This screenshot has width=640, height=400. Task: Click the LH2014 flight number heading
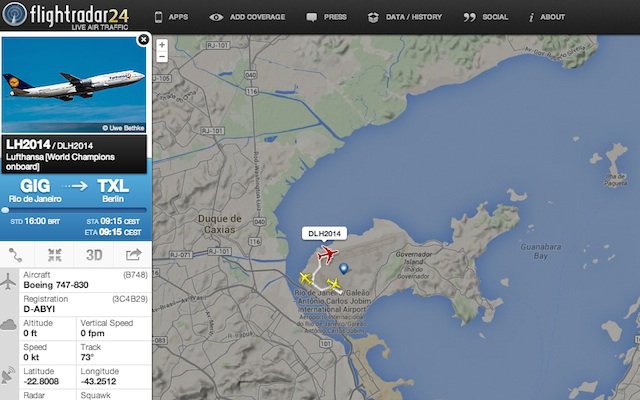[x=28, y=144]
